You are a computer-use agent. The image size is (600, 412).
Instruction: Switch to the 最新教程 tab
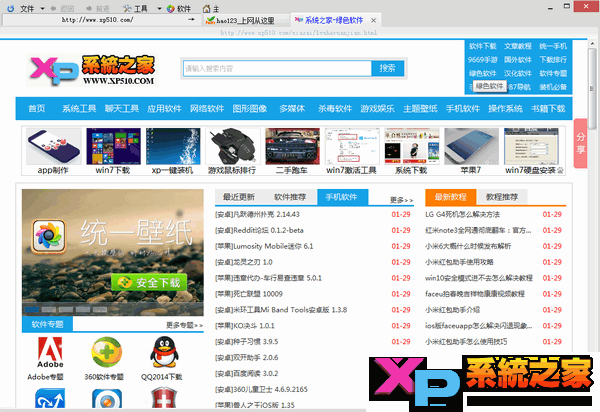pyautogui.click(x=451, y=197)
